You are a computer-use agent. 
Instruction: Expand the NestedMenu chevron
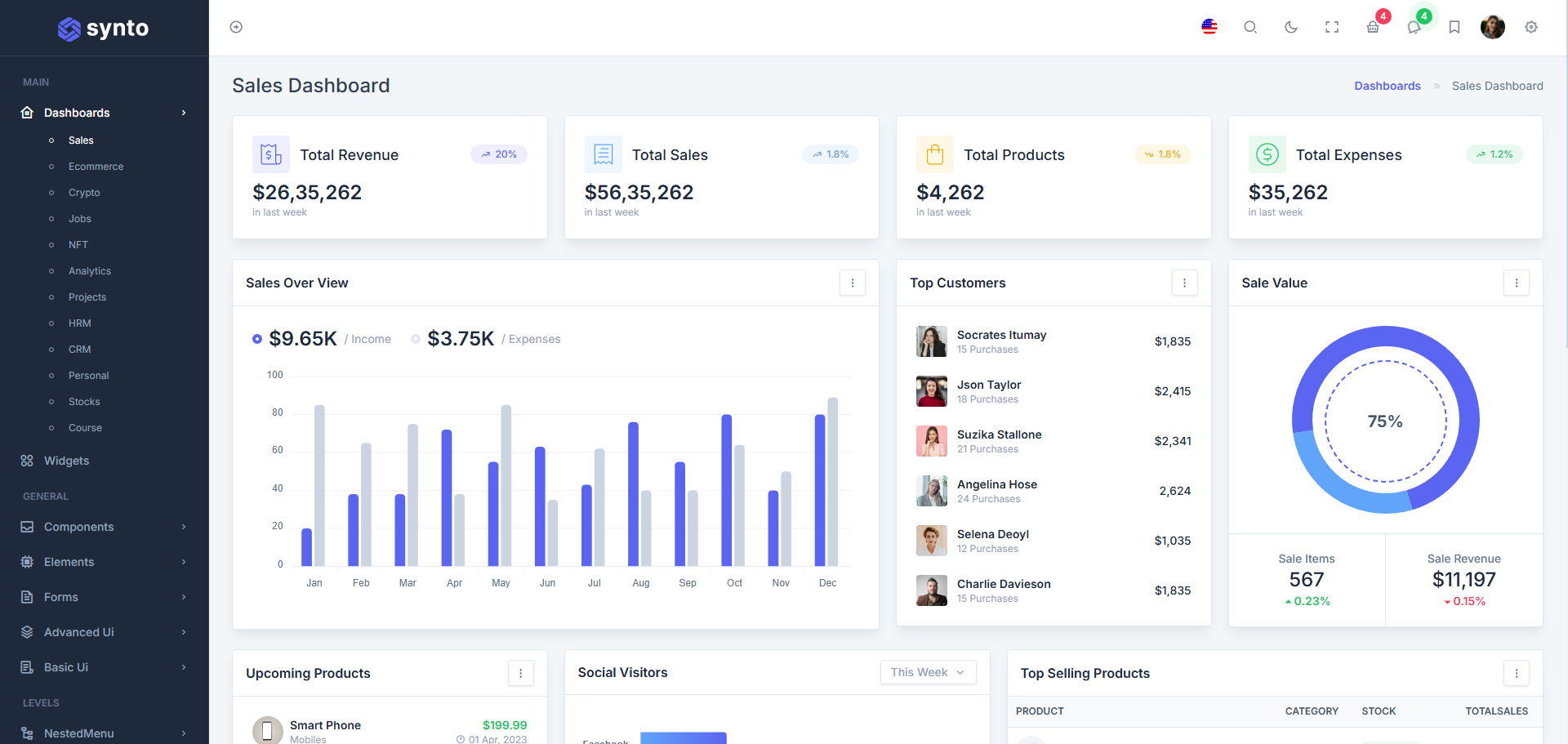(184, 733)
